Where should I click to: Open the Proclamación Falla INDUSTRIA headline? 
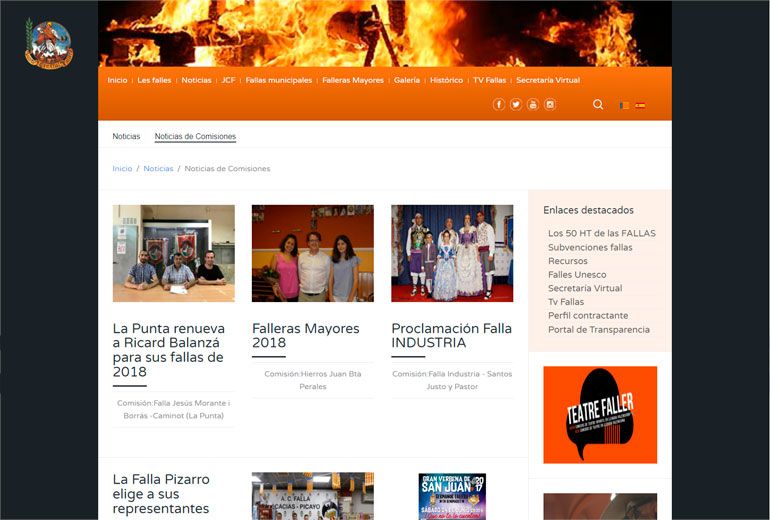[x=451, y=335]
